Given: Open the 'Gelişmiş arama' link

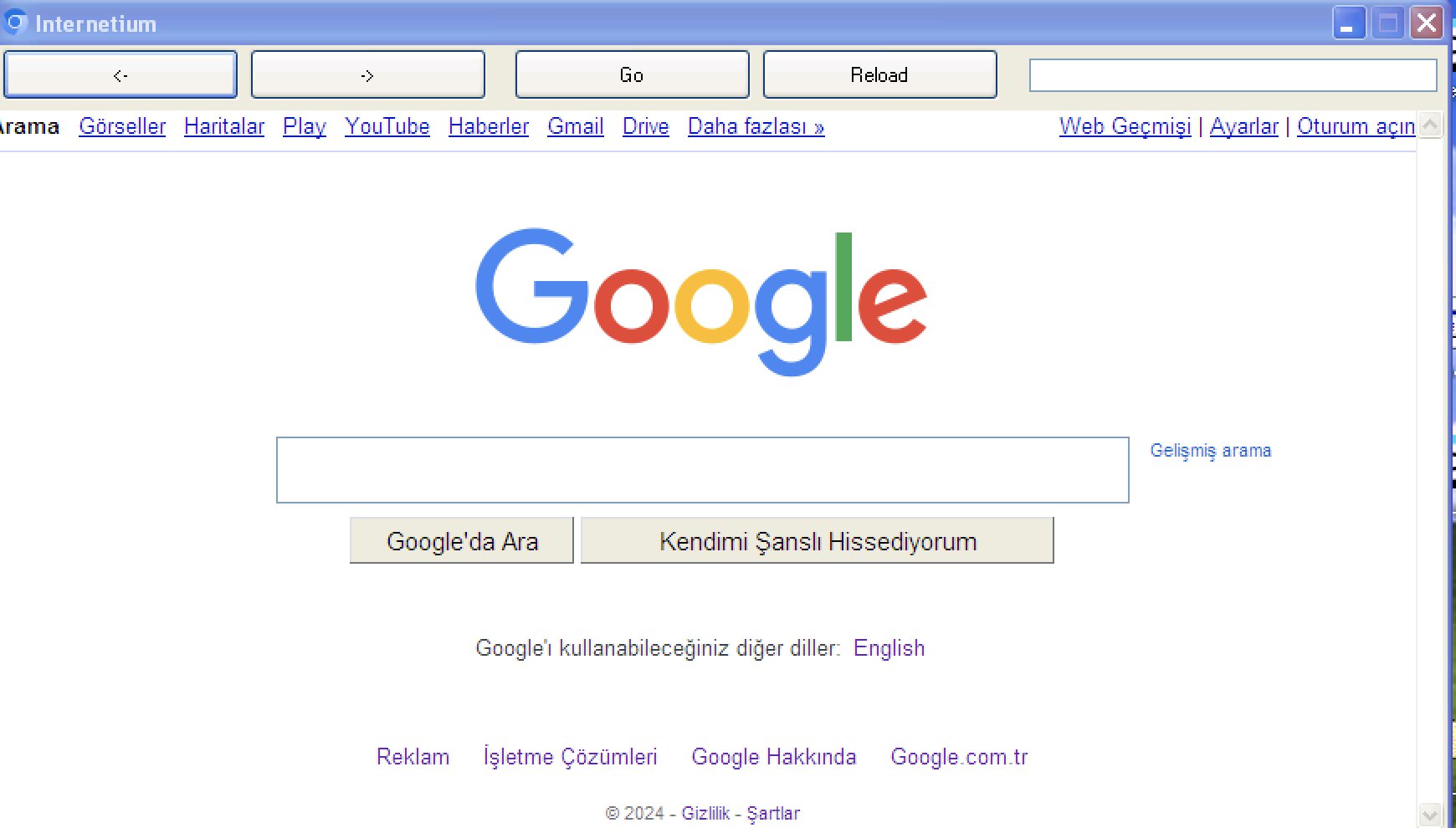Looking at the screenshot, I should click(x=1211, y=451).
